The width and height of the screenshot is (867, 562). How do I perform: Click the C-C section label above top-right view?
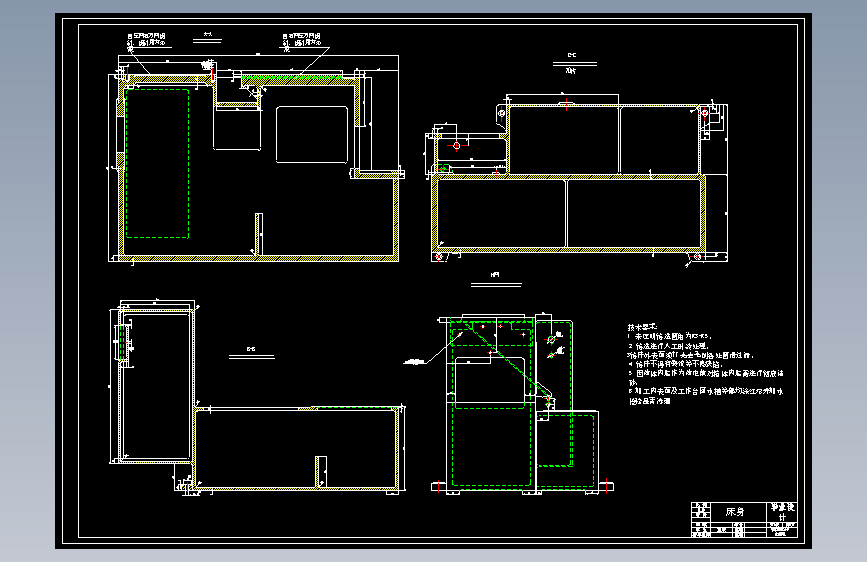click(572, 55)
